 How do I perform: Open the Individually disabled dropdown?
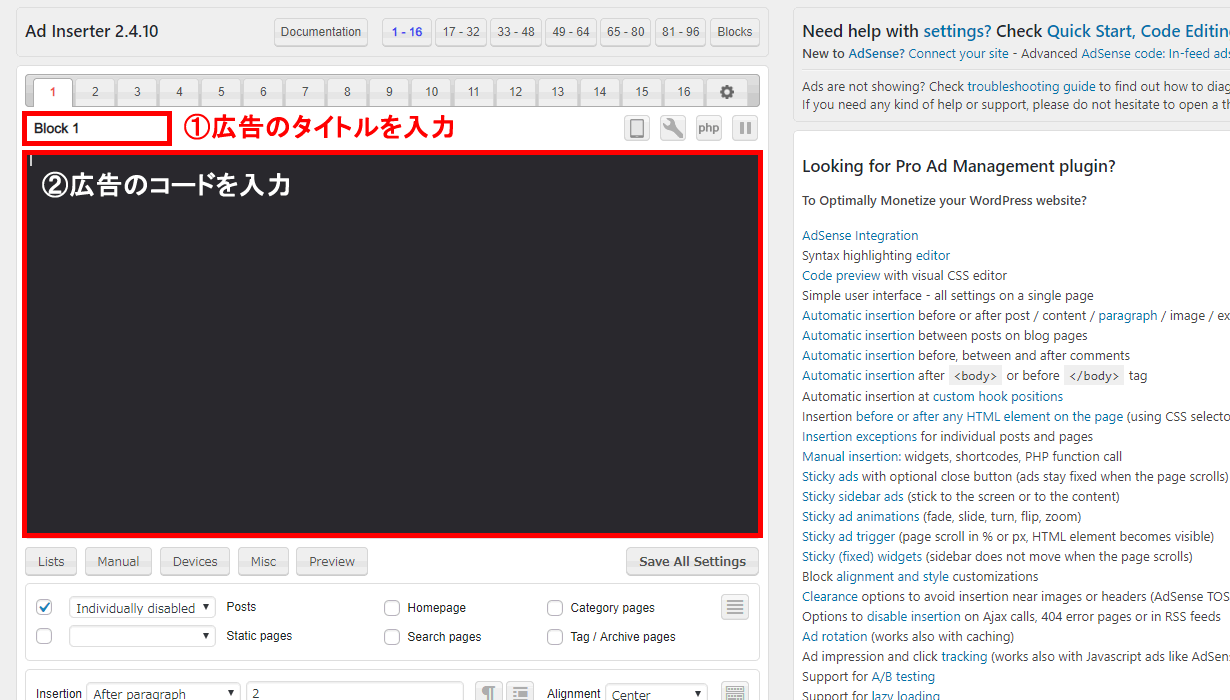(x=142, y=607)
